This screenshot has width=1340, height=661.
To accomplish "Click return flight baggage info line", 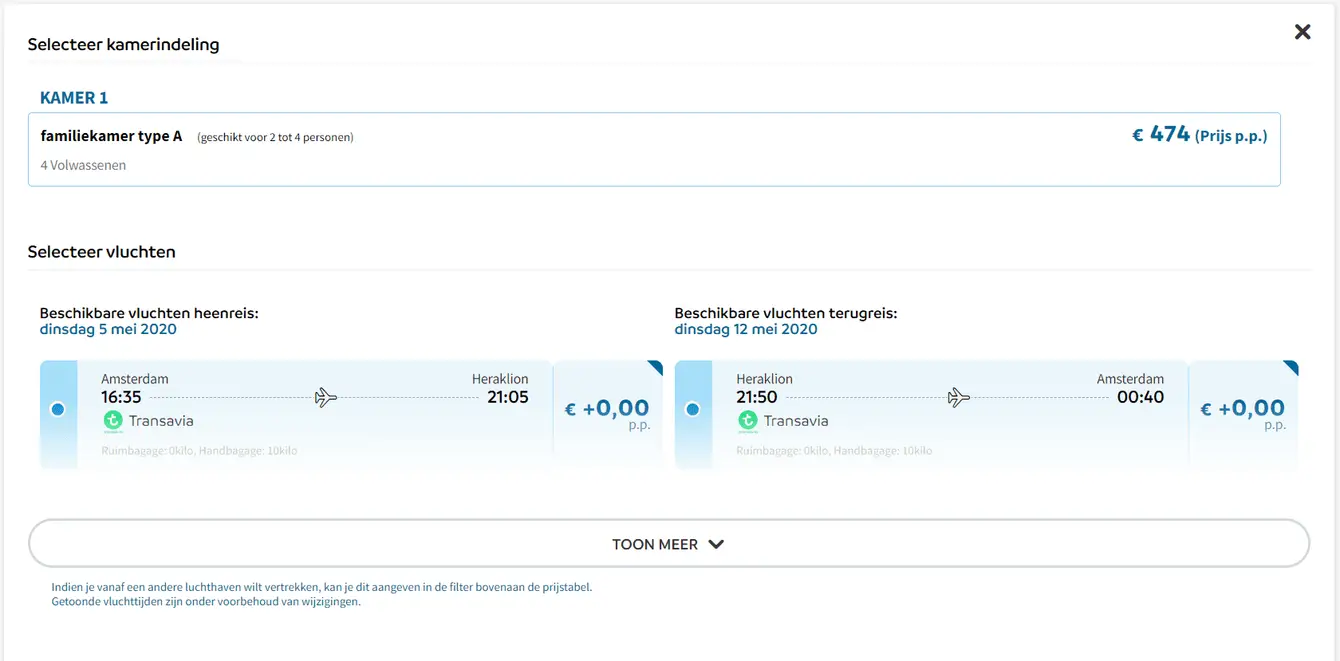I will pos(834,451).
